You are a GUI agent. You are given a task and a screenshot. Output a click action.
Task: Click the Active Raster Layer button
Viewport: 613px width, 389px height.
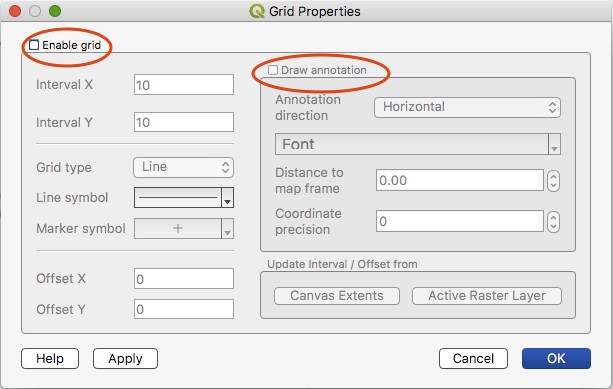click(487, 296)
